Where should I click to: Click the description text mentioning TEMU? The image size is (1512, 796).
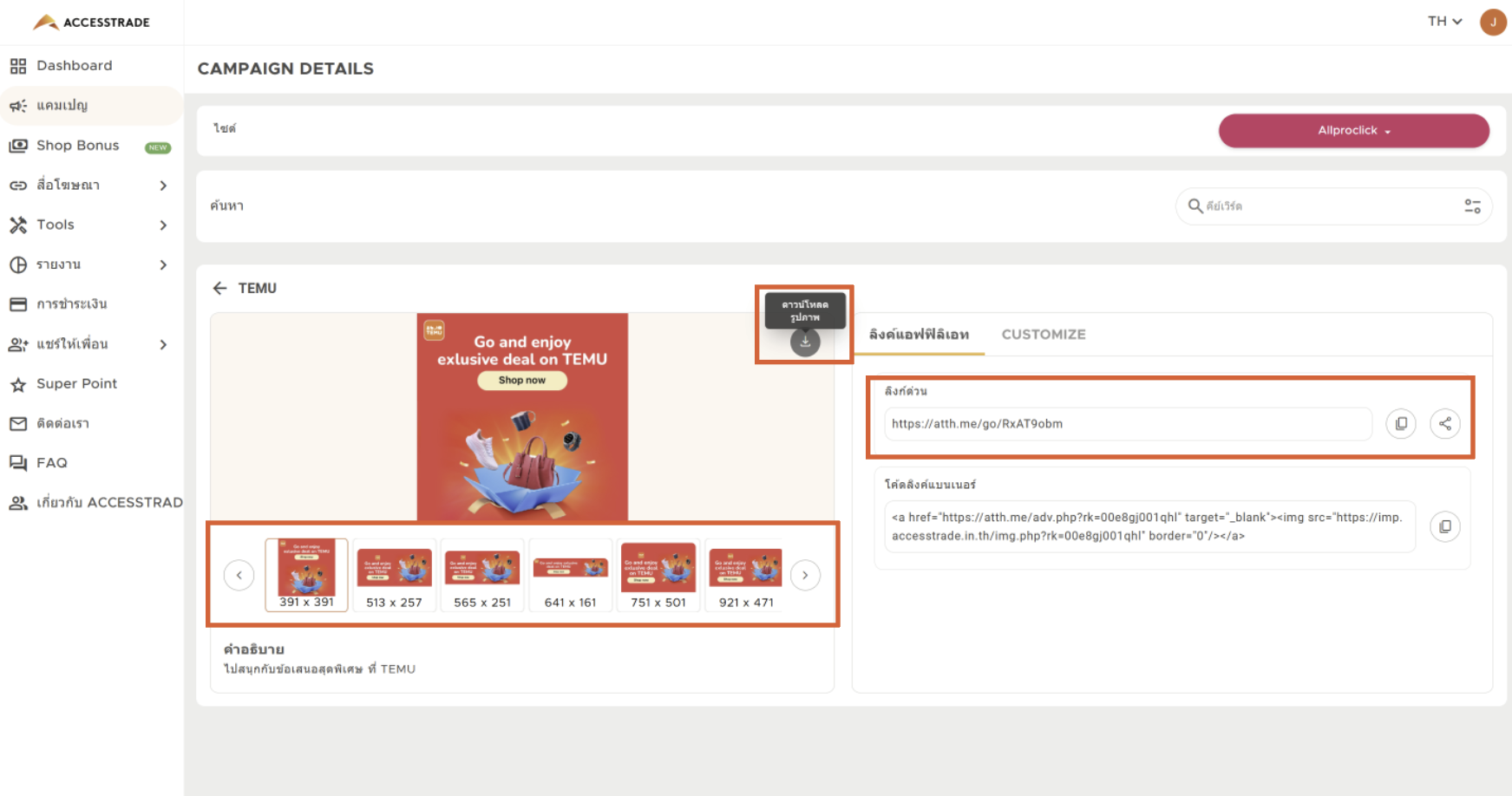tap(320, 669)
